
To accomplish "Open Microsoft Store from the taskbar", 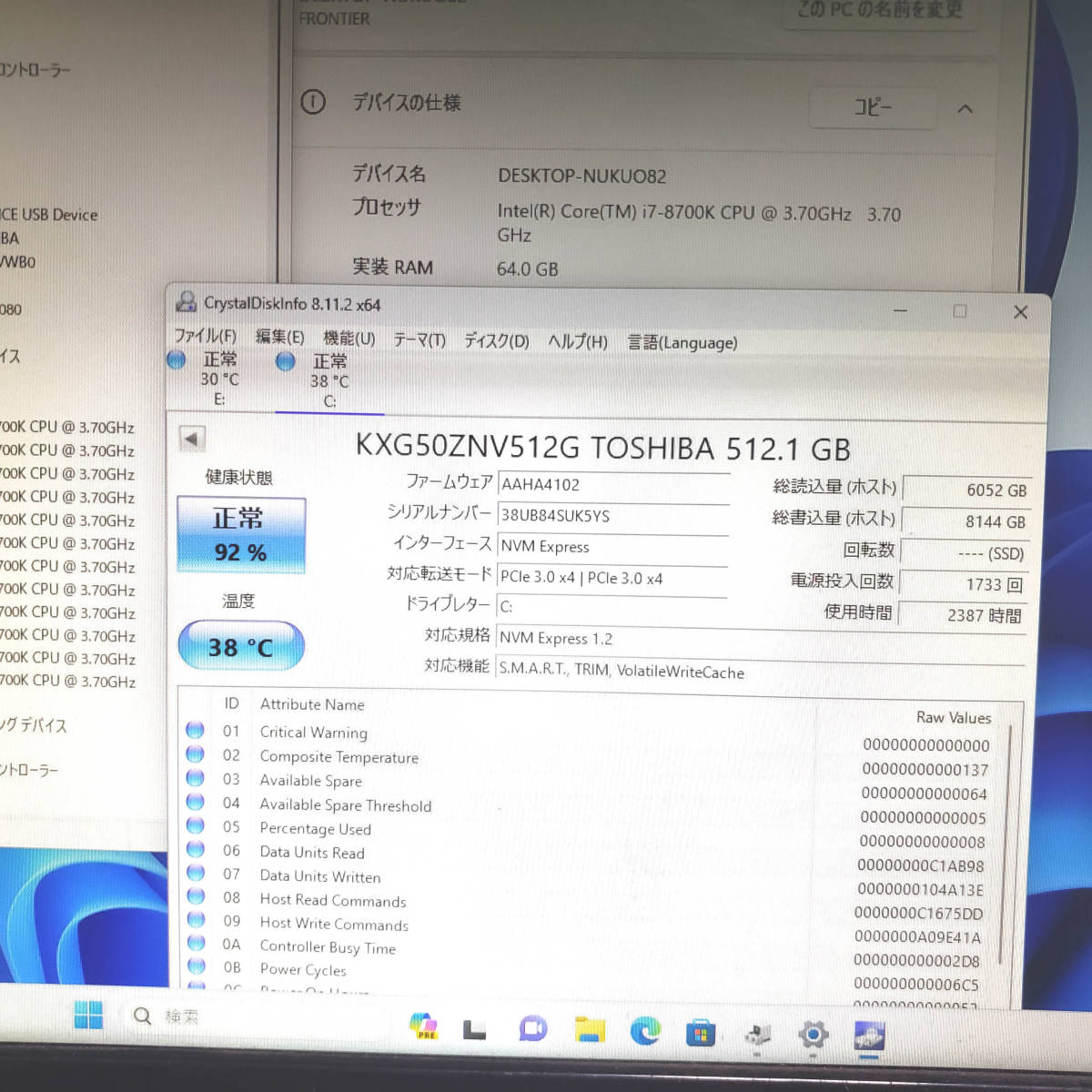I will [x=701, y=1034].
